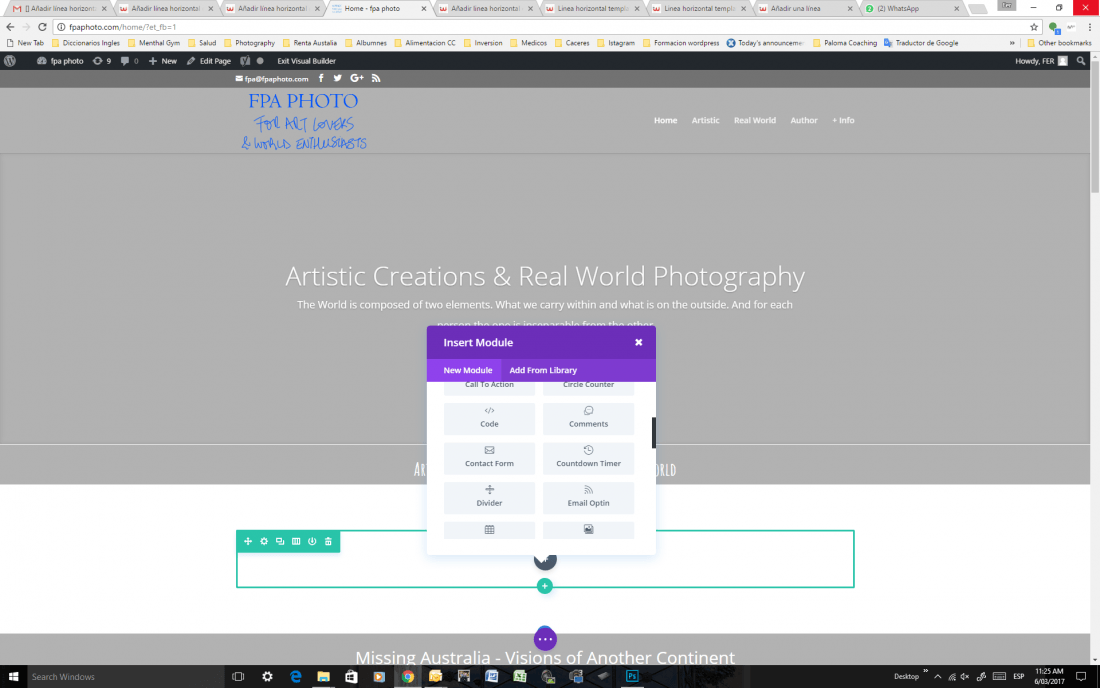Image resolution: width=1100 pixels, height=688 pixels.
Task: Open the WordPress logo menu
Action: coord(10,61)
